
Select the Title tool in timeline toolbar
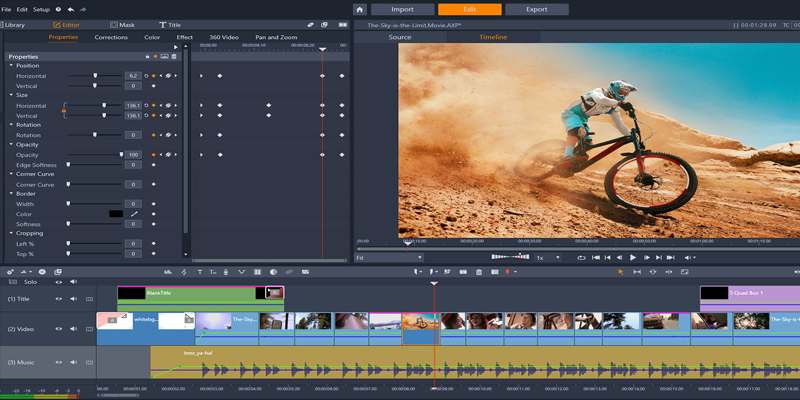tap(199, 271)
